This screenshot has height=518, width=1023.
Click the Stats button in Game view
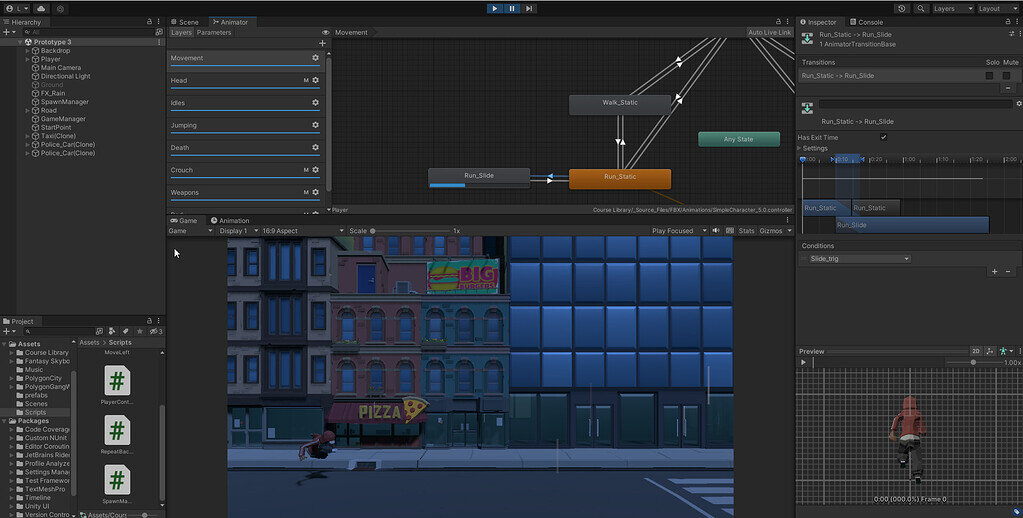point(746,231)
